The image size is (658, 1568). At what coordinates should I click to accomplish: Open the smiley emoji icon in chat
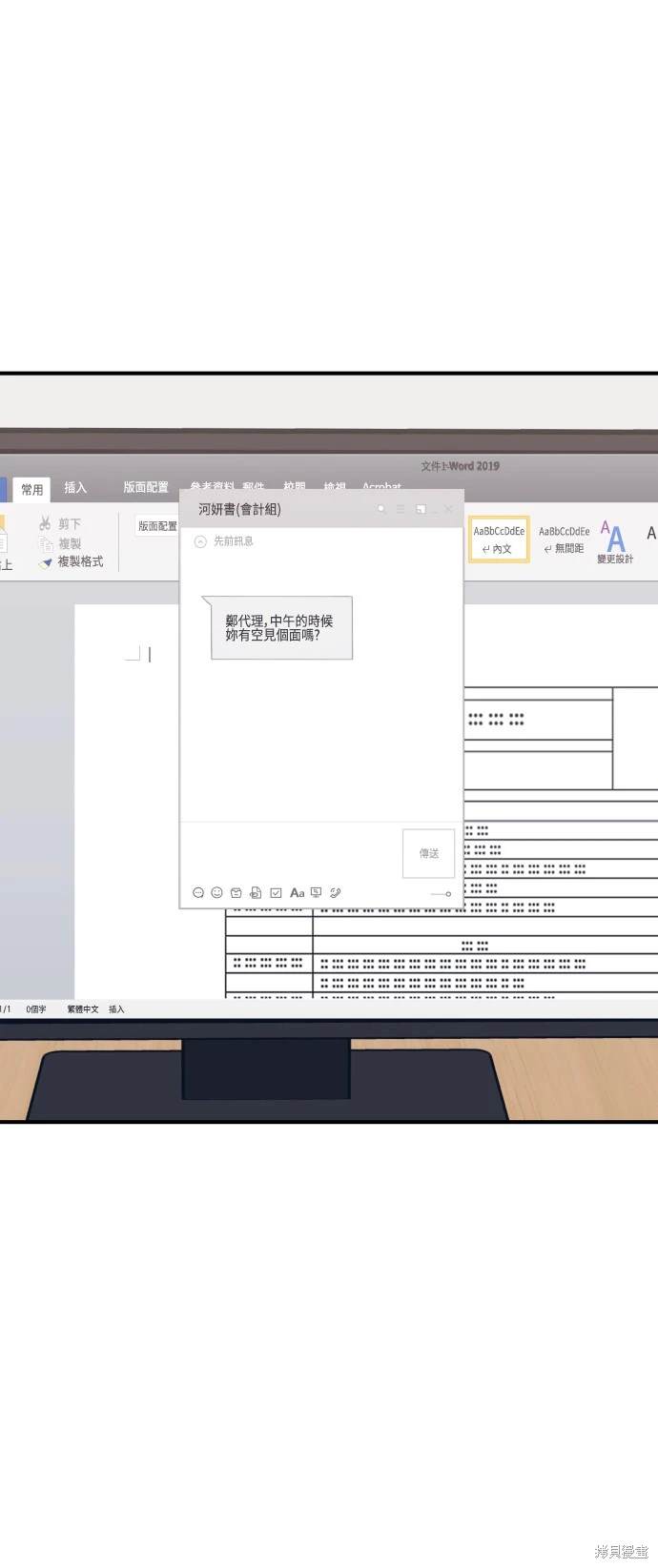click(x=216, y=893)
